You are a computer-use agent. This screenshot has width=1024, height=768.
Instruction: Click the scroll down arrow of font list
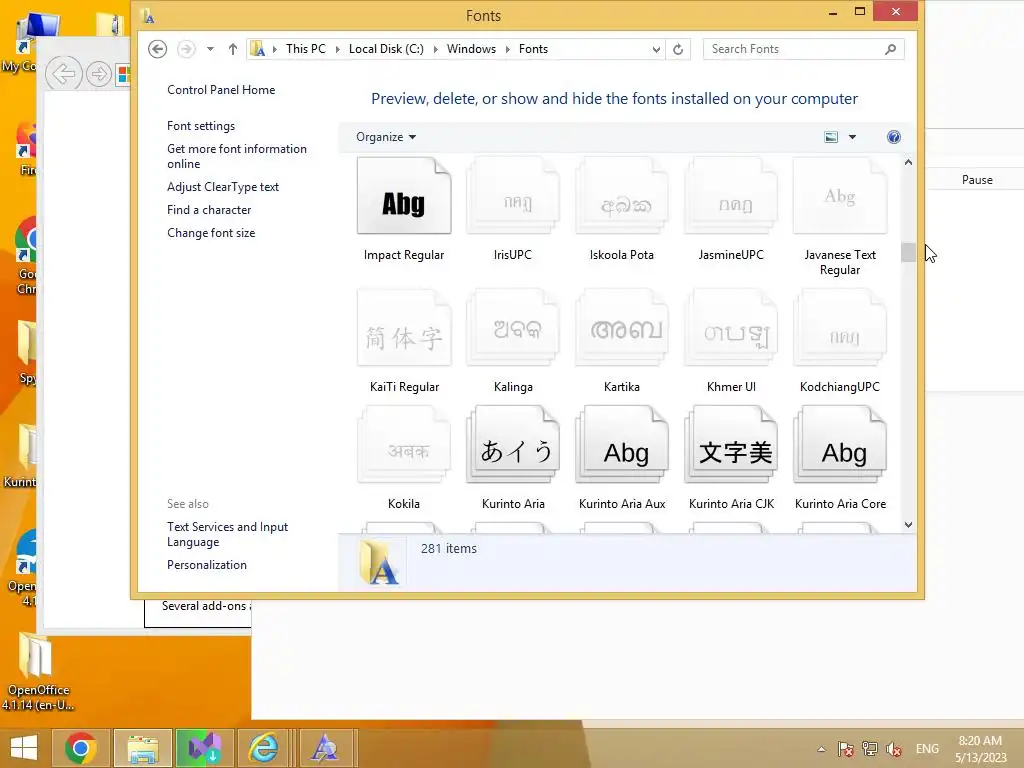[908, 524]
